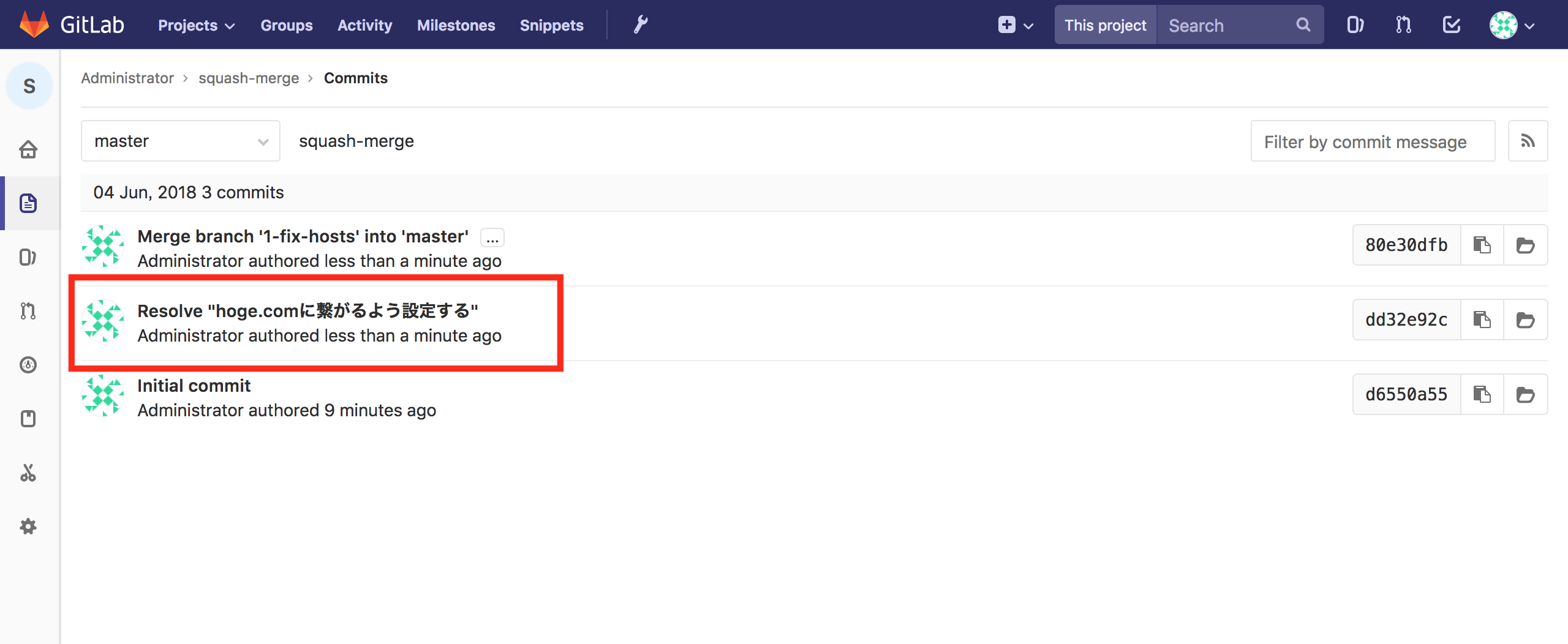The image size is (1568, 644).
Task: Open Merge Requests from the left sidebar
Action: [x=29, y=311]
